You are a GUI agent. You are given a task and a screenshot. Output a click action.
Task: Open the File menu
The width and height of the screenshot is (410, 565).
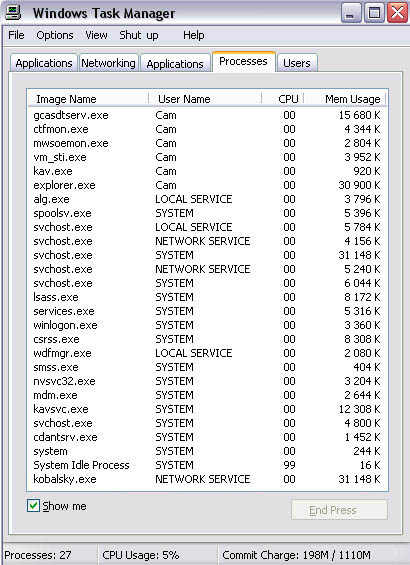[16, 35]
